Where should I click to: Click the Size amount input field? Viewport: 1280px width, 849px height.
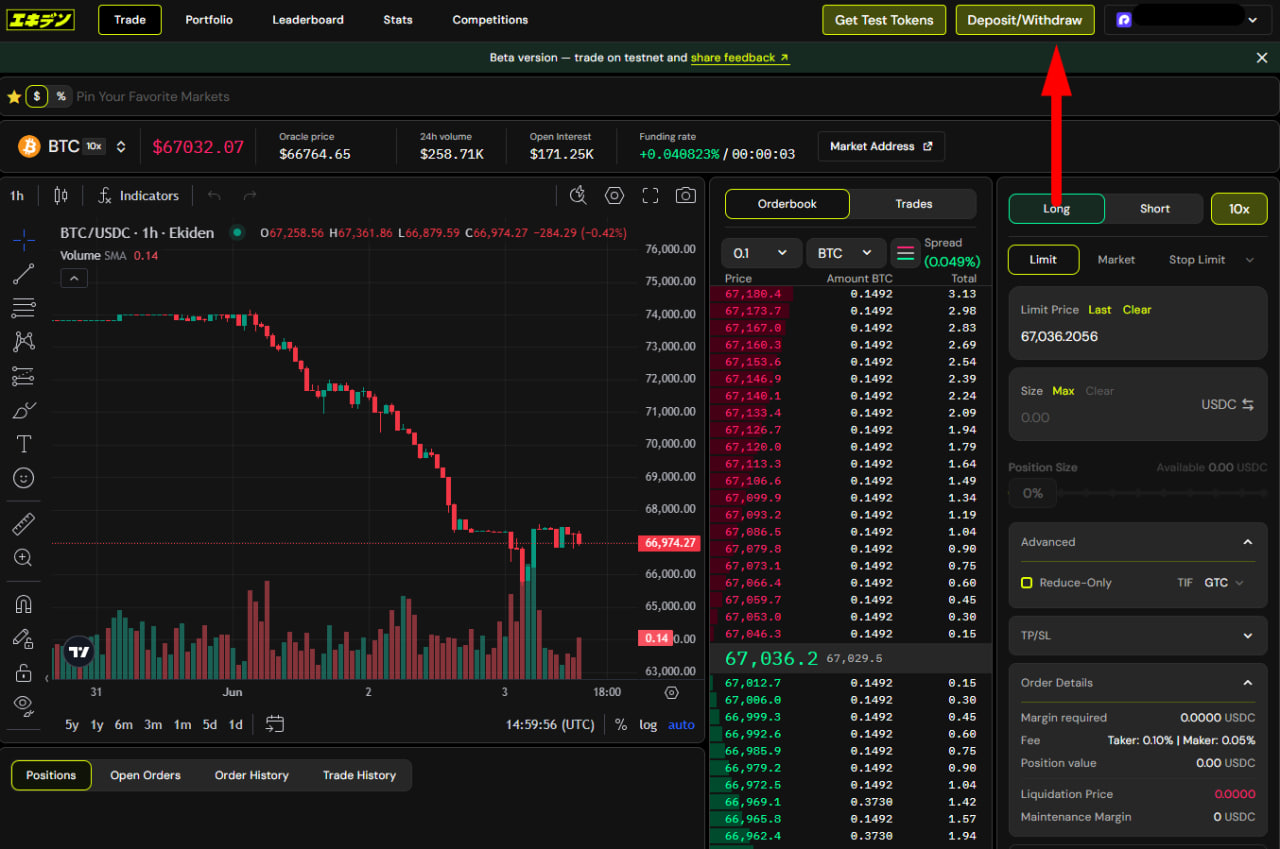(x=1105, y=418)
